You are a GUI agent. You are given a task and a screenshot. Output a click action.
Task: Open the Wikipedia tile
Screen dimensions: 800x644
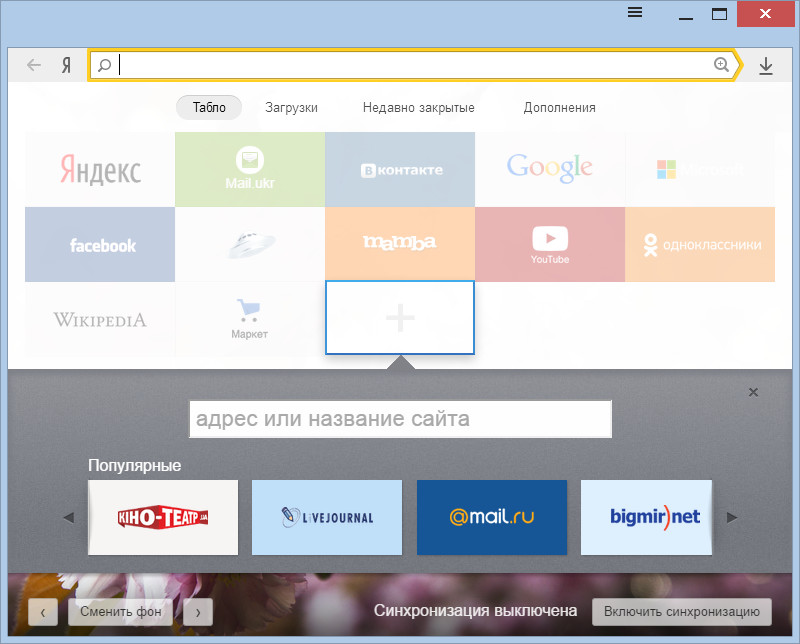coord(100,319)
